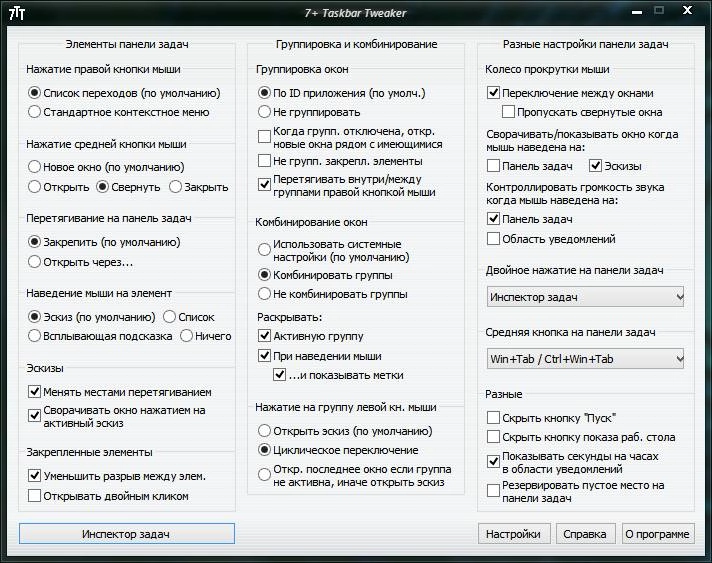Open 'О программе' about button
712x563 pixels.
coord(658,533)
